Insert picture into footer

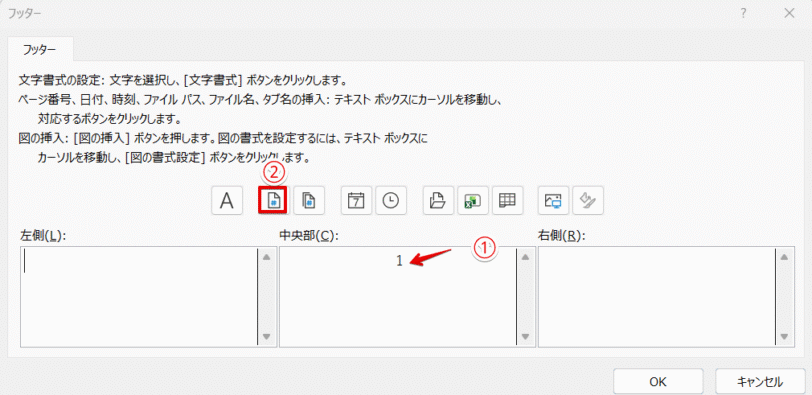coord(554,201)
